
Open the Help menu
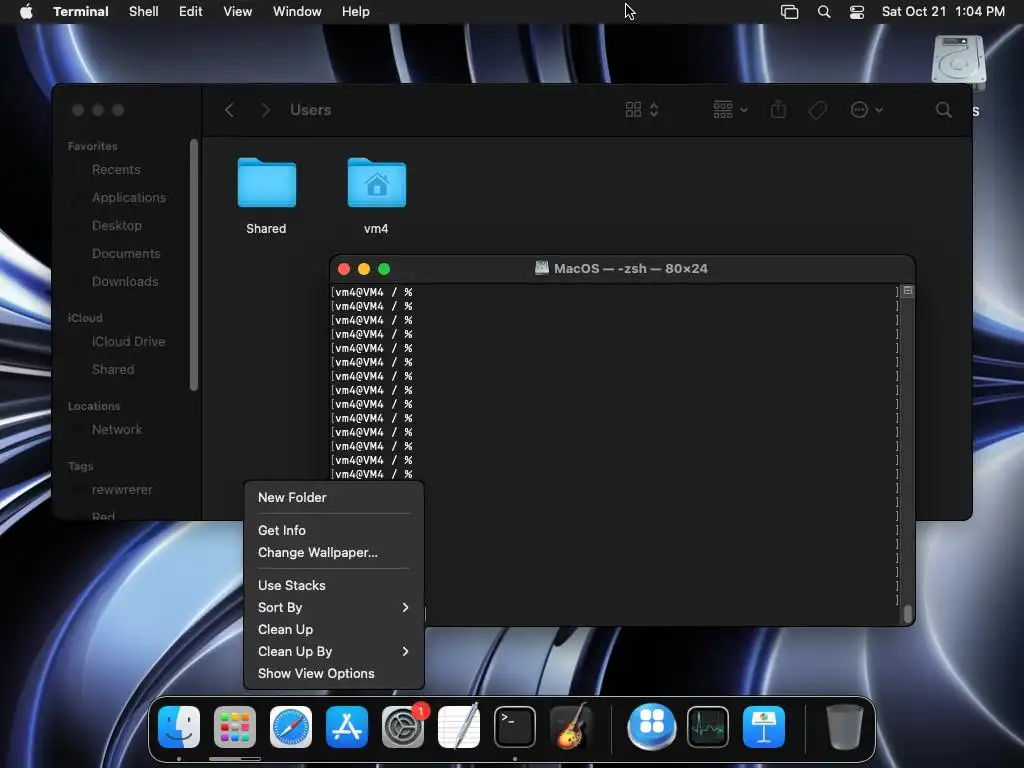click(x=356, y=12)
